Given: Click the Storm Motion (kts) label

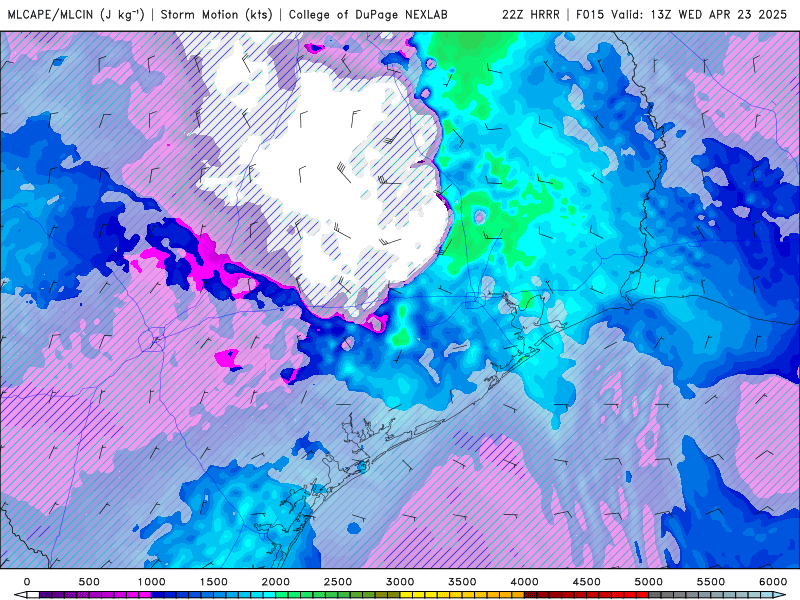Looking at the screenshot, I should point(216,14).
